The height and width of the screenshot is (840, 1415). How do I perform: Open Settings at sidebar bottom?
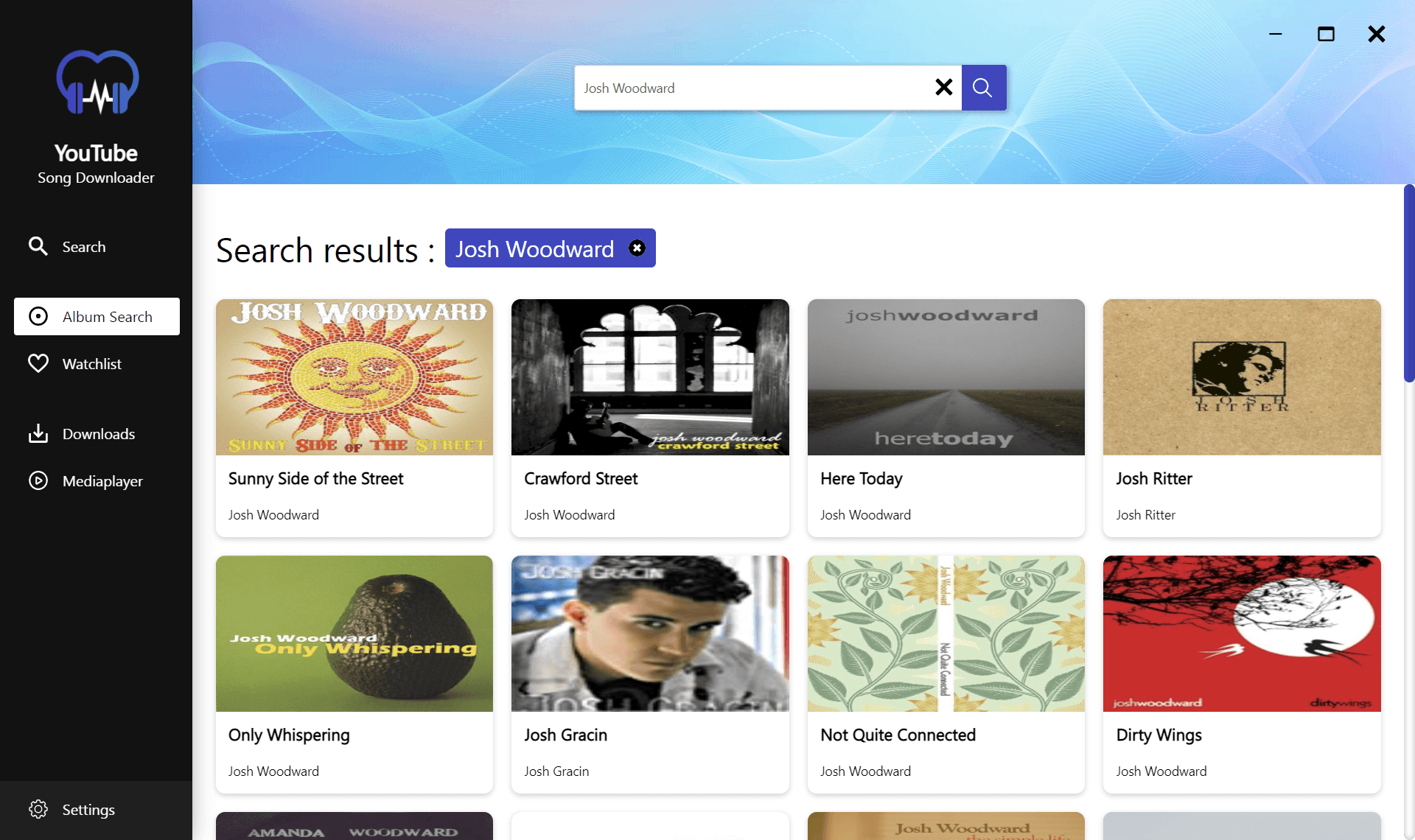point(96,810)
